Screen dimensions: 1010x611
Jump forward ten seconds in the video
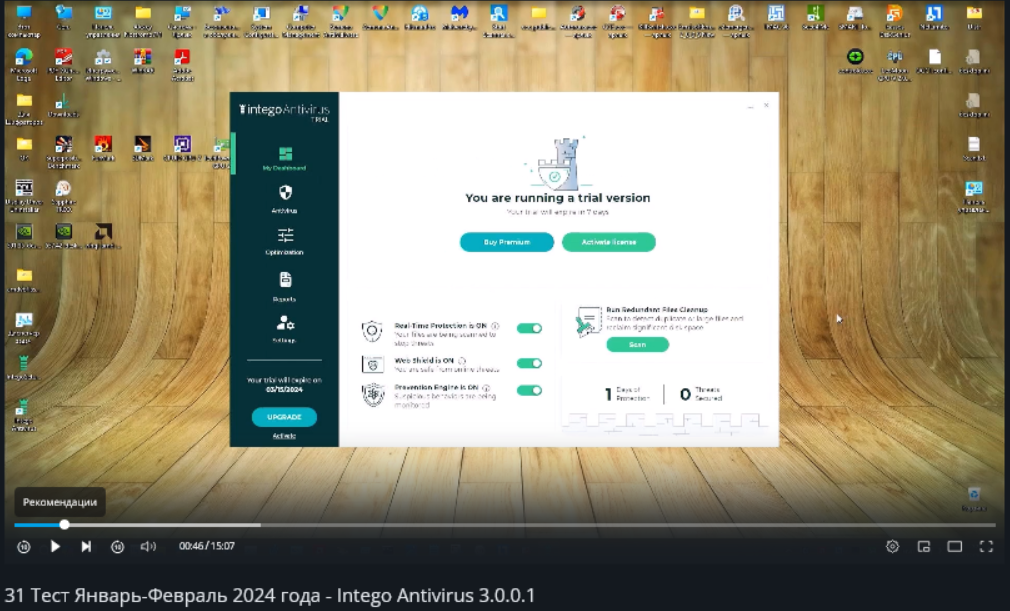coord(117,547)
